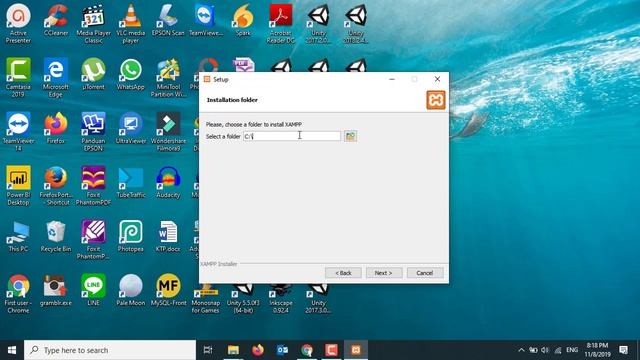Click the taskbar search box
Image resolution: width=640 pixels, height=360 pixels.
pos(110,350)
